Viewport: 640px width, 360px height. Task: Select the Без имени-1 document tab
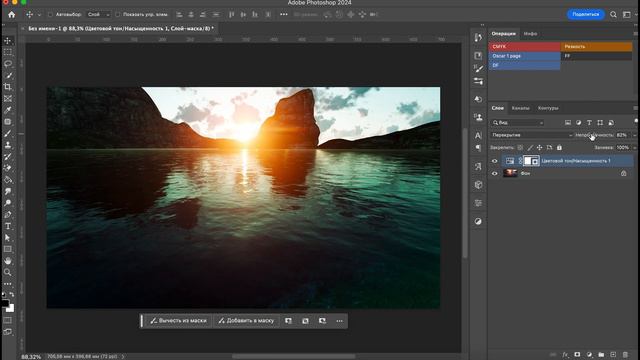[121, 29]
